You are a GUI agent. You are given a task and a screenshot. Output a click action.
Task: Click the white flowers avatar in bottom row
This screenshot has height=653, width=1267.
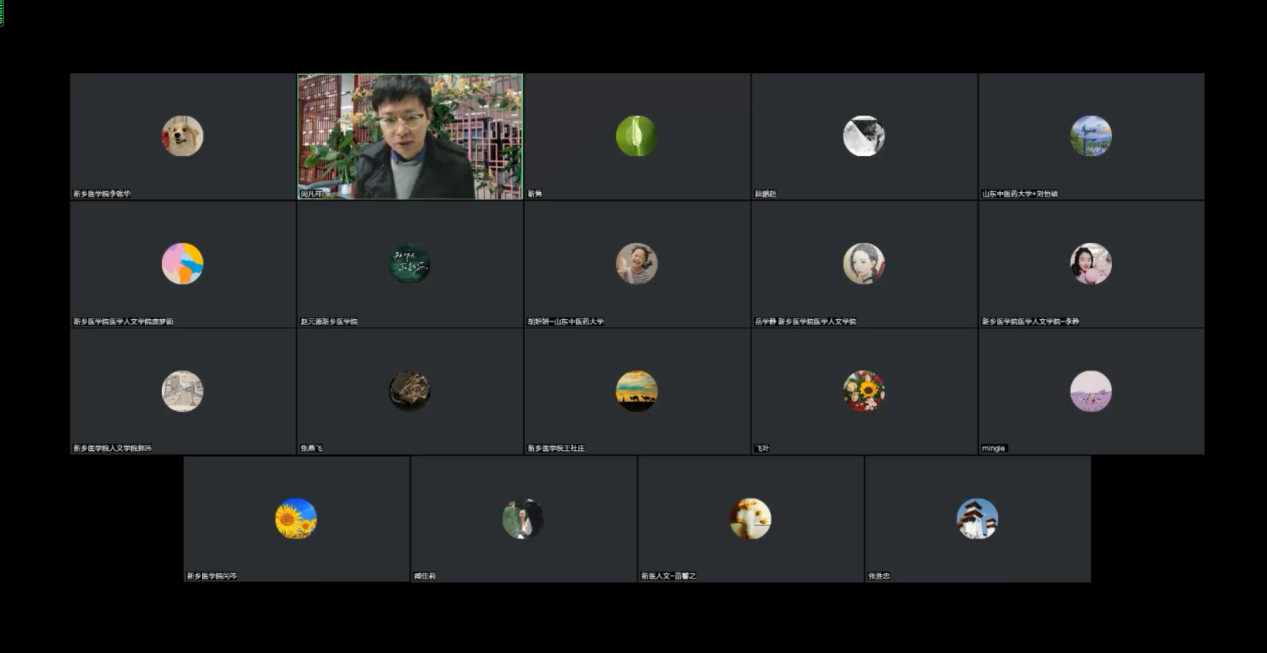coord(750,519)
